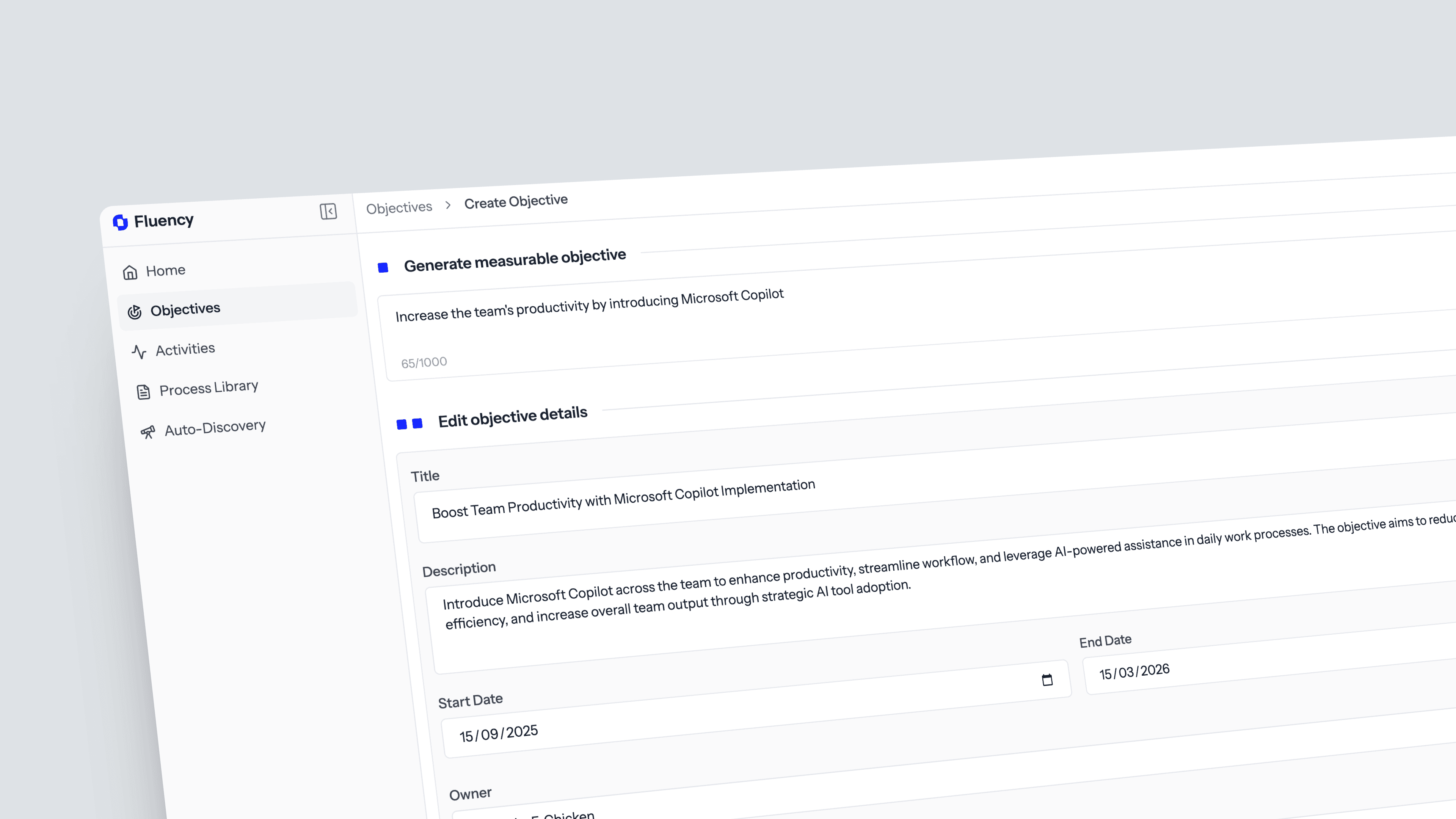Click the Fluency logo icon

click(121, 222)
